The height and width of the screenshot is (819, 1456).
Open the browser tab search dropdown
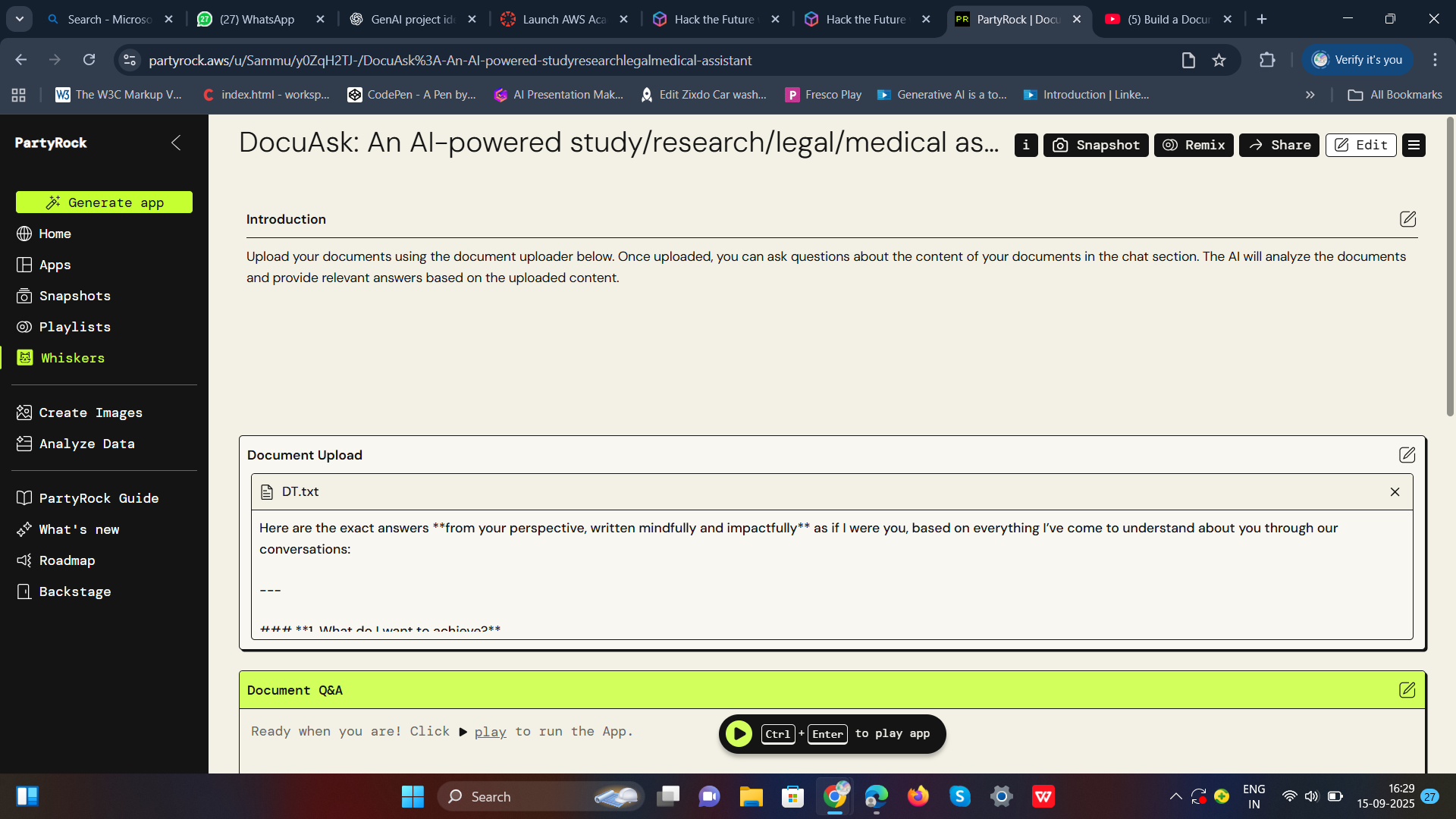click(x=20, y=19)
